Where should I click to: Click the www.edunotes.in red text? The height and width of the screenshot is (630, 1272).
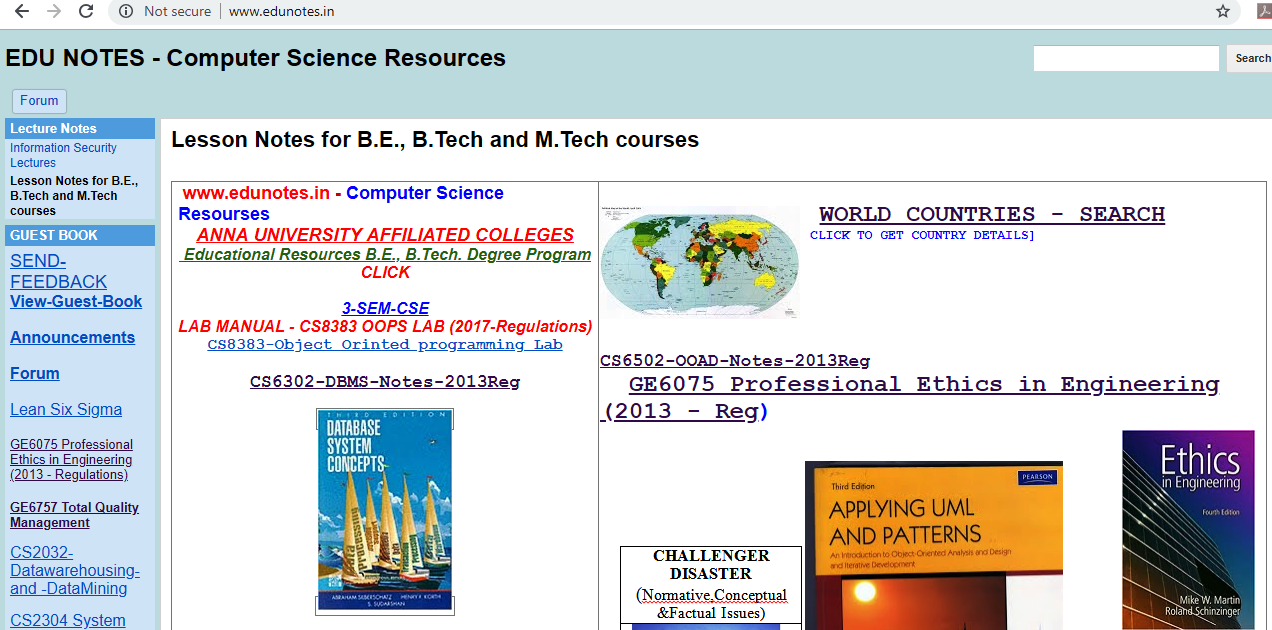[256, 193]
